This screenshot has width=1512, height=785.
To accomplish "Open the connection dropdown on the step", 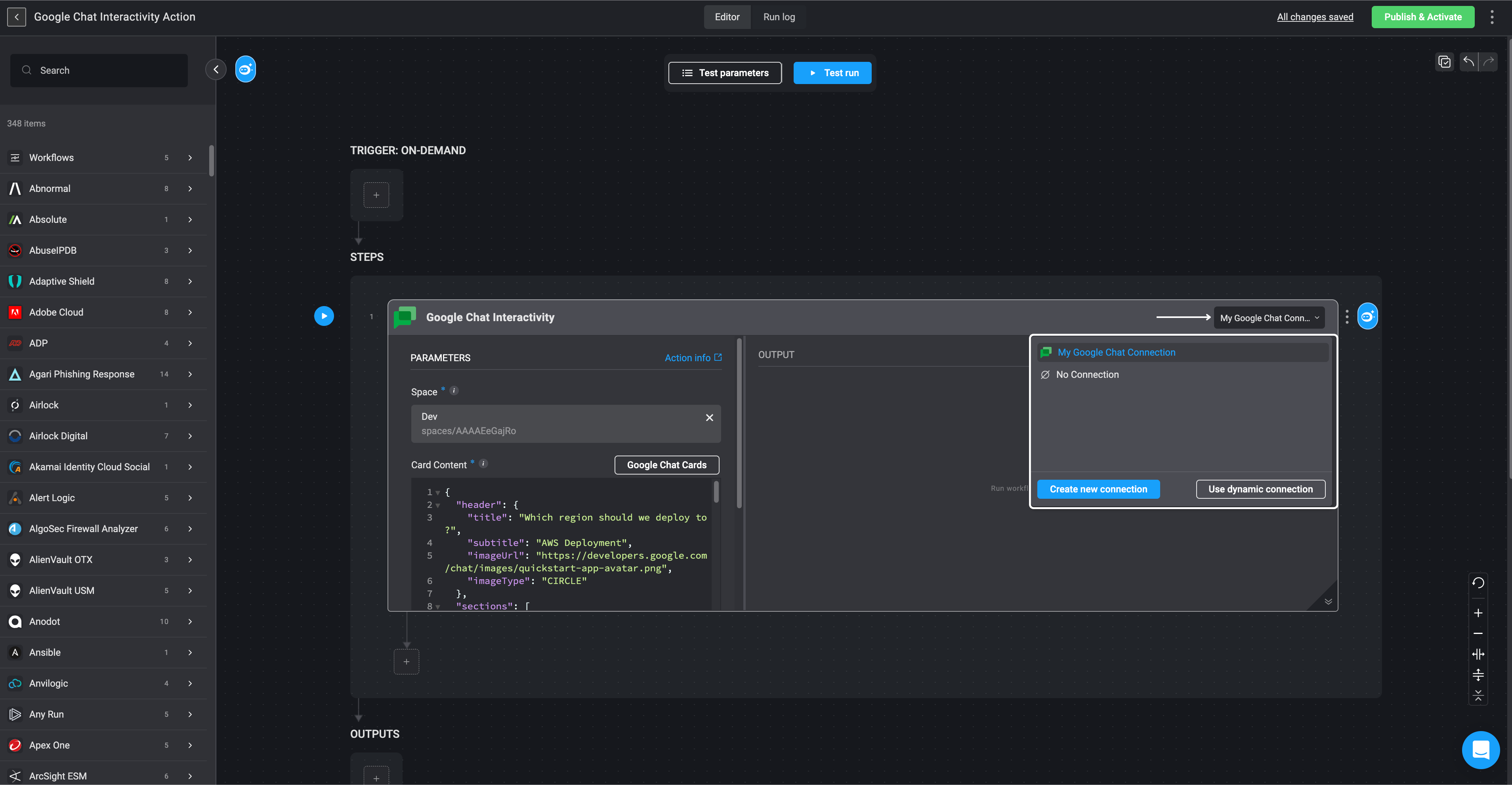I will point(1269,318).
